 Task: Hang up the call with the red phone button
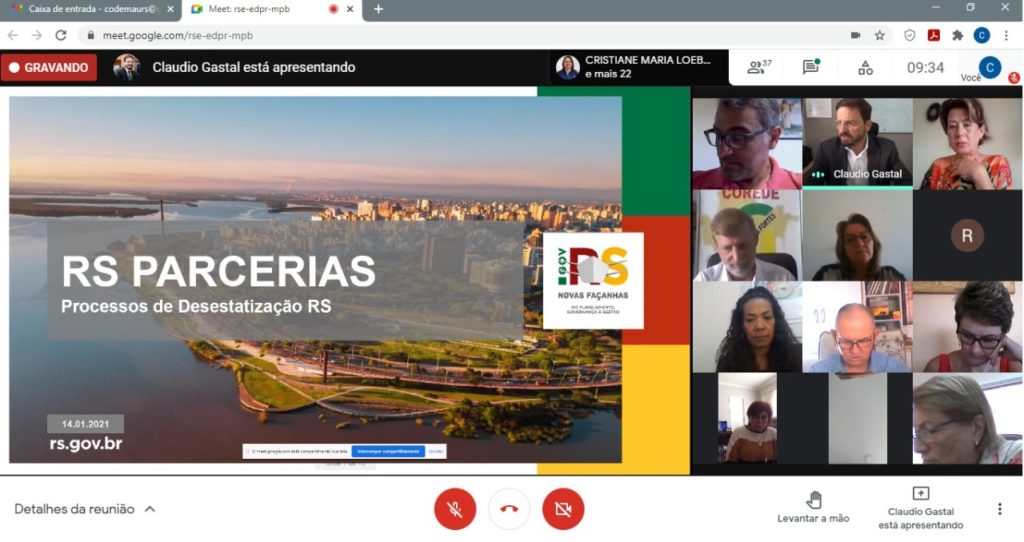tap(509, 509)
